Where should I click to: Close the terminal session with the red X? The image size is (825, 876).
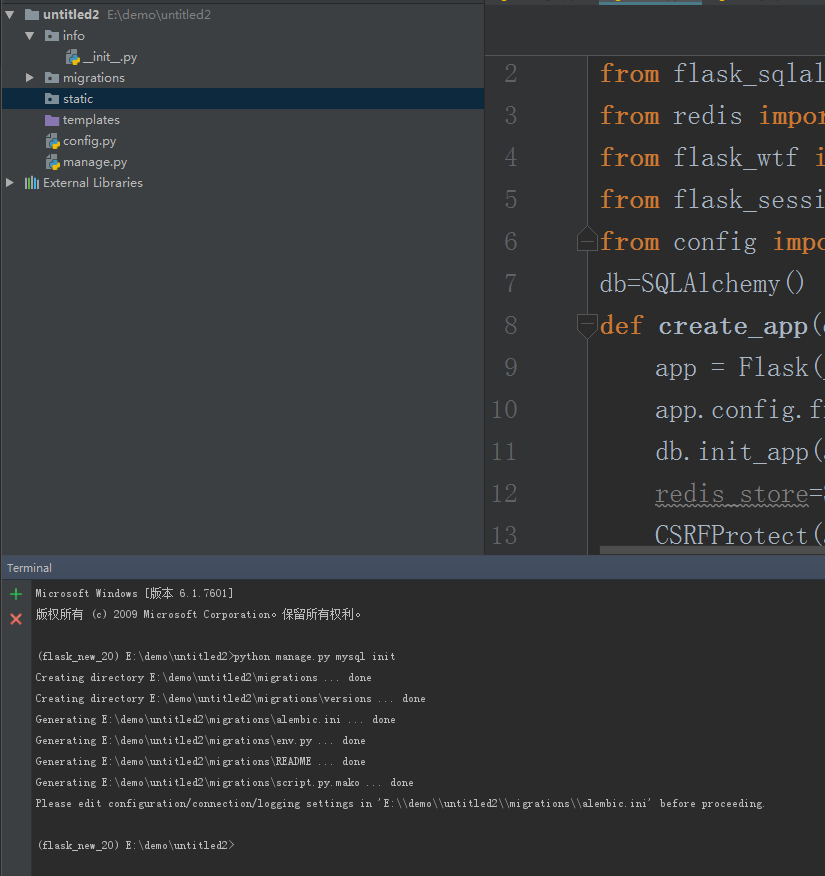15,620
